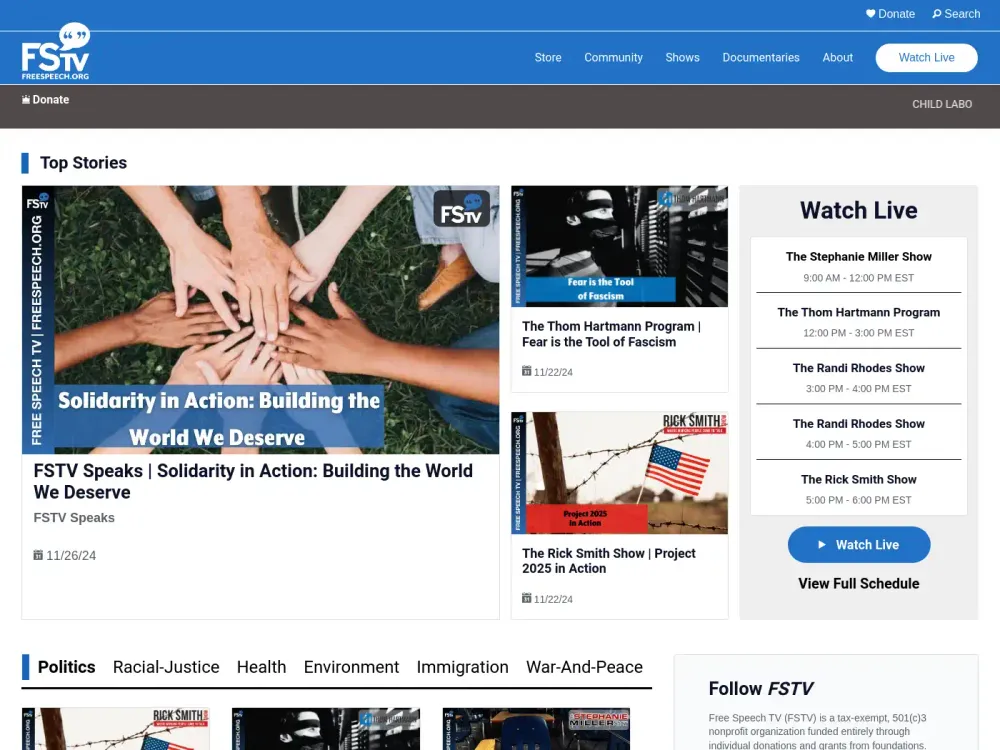
Task: Click the calendar icon beside 11/26/24
Action: pos(38,555)
